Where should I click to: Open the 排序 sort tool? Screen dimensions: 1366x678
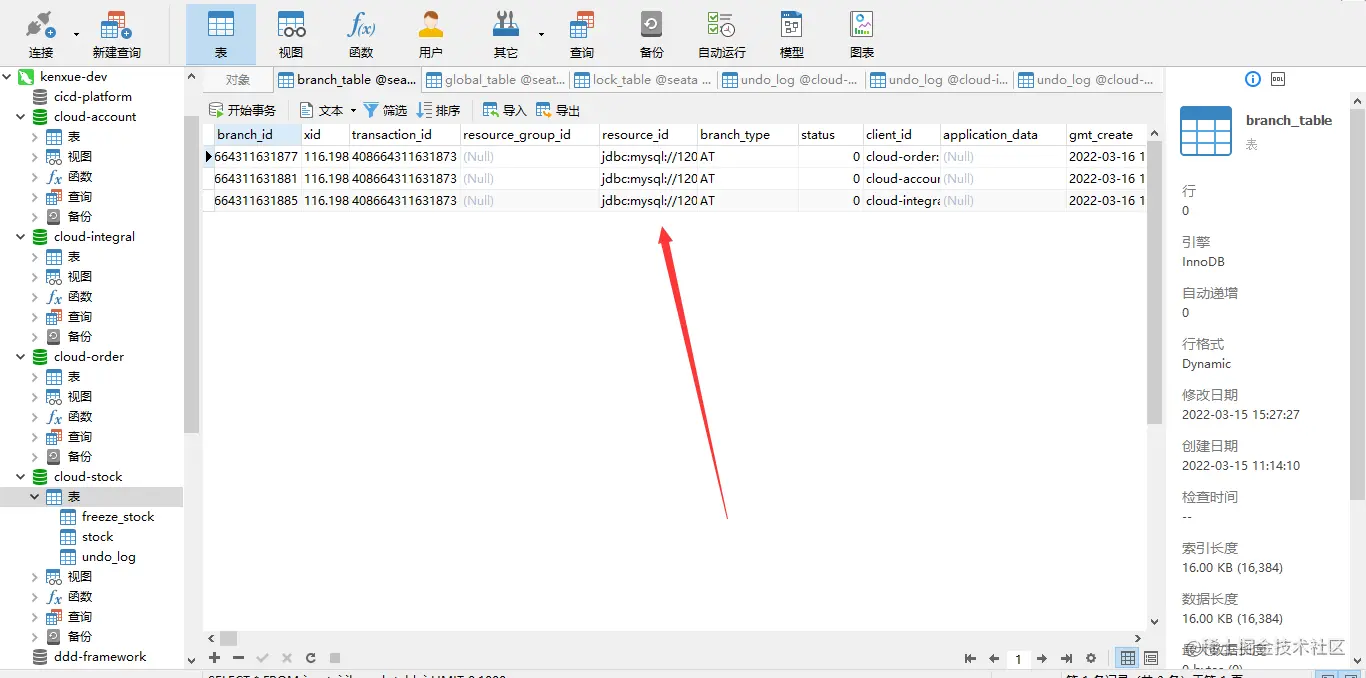pyautogui.click(x=438, y=110)
